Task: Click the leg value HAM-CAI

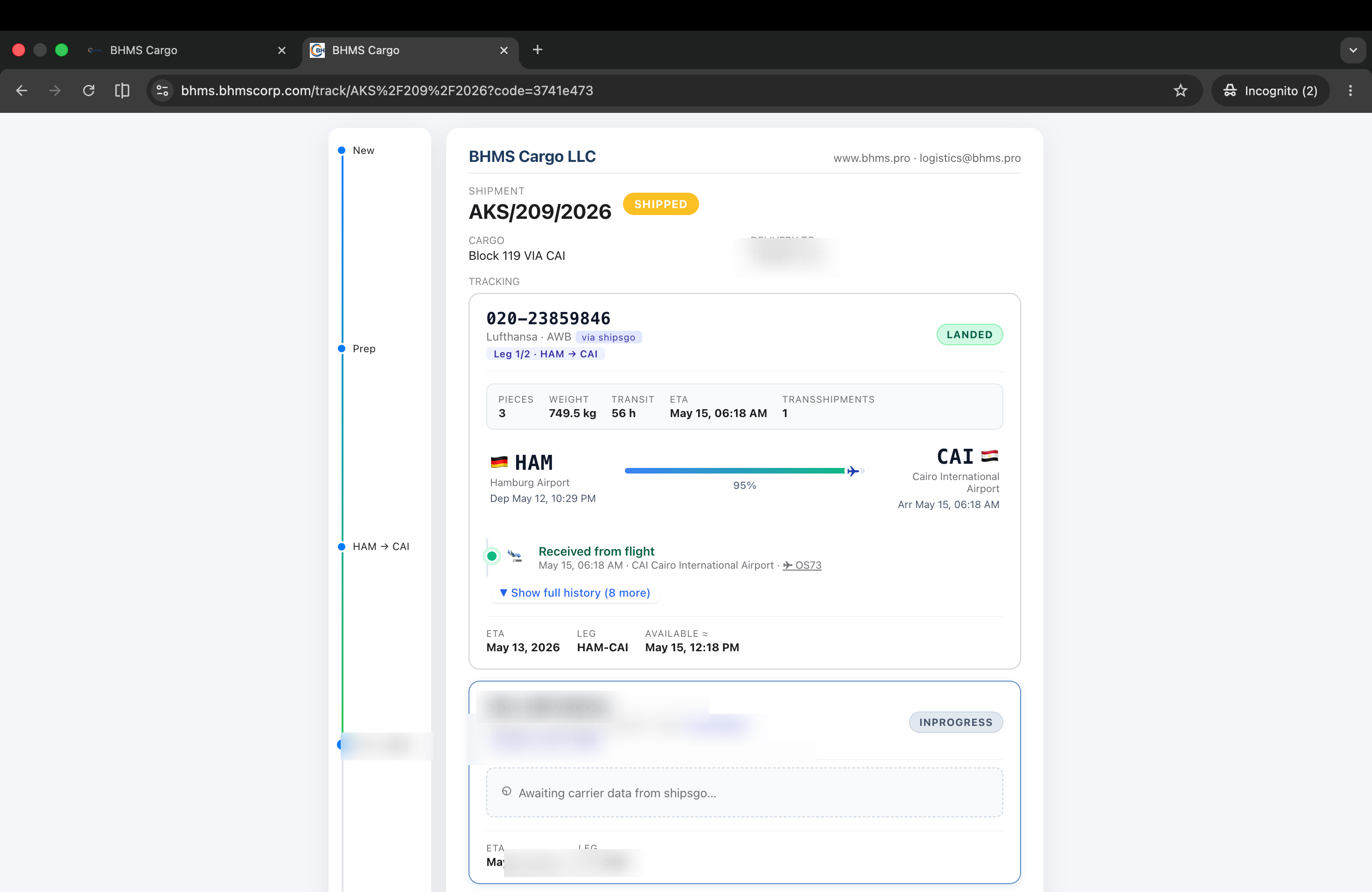Action: click(602, 647)
